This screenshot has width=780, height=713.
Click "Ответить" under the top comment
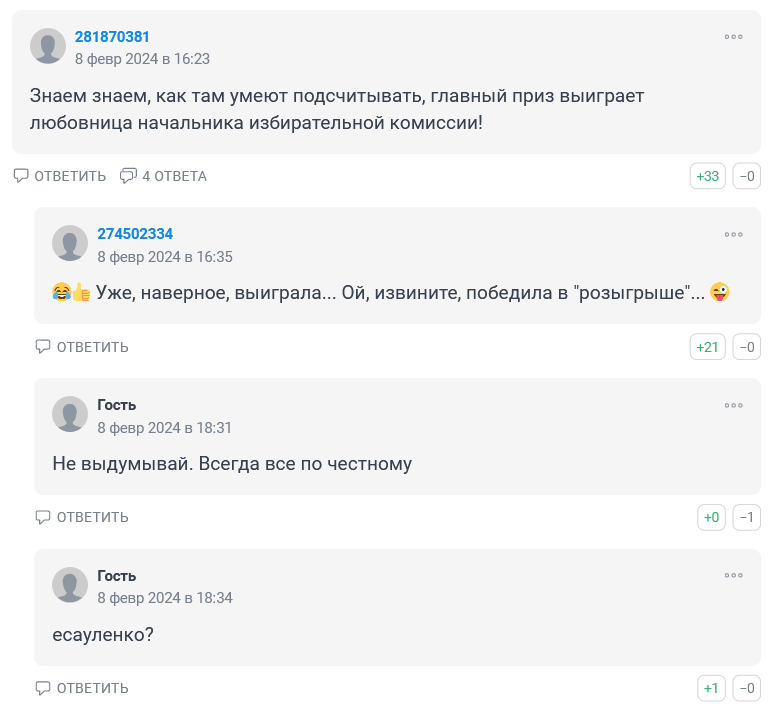point(60,176)
